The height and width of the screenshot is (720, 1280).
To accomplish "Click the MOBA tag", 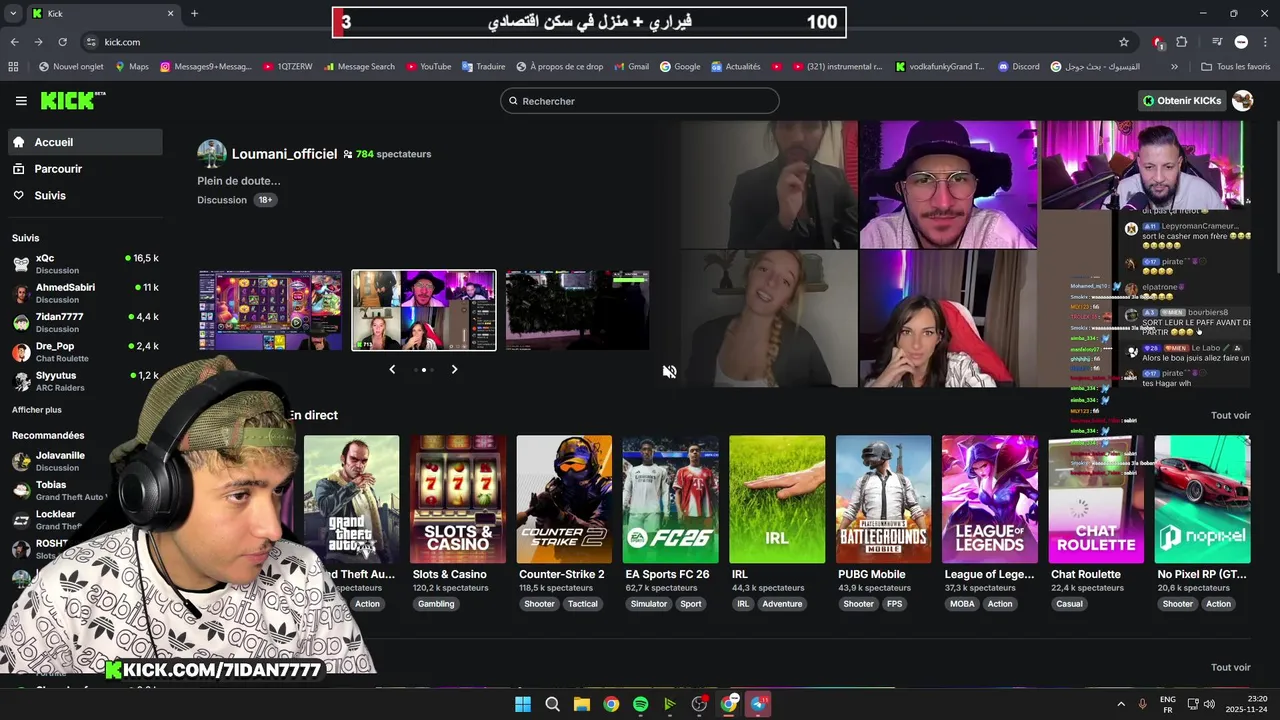I will pyautogui.click(x=962, y=604).
